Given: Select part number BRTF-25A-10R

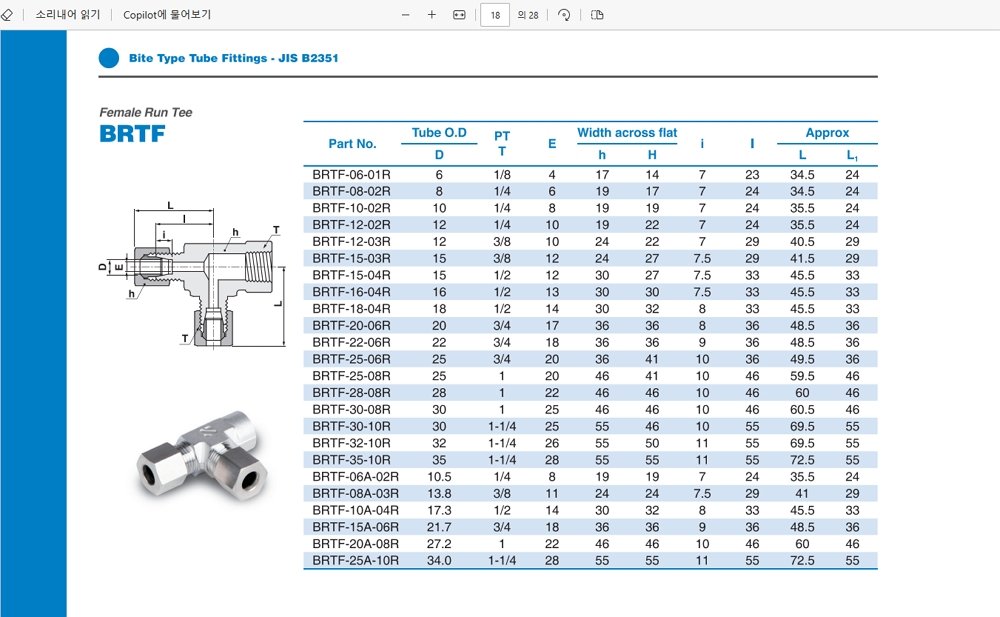Looking at the screenshot, I should coord(355,561).
